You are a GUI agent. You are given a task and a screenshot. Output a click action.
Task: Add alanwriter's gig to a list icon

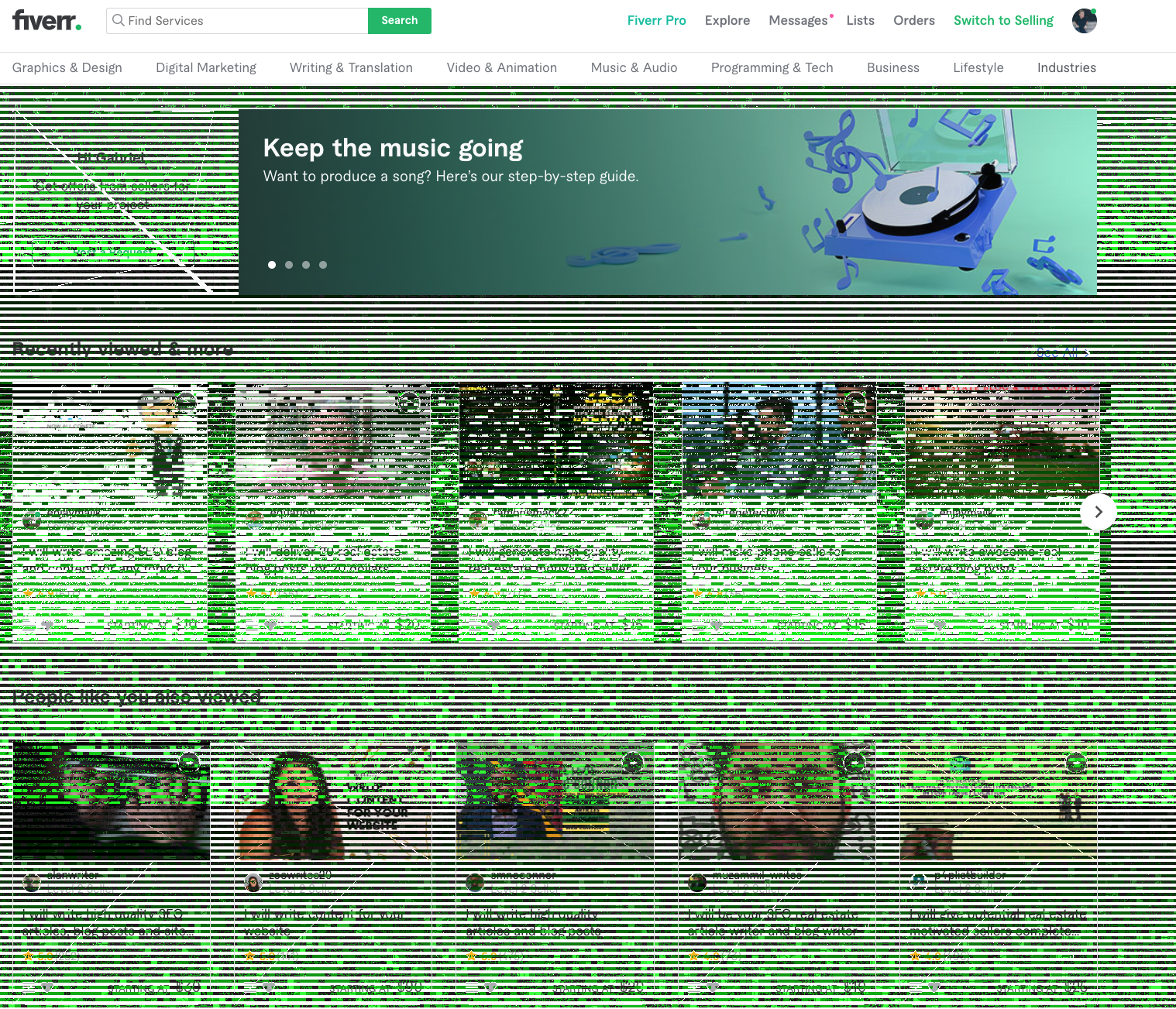pos(28,987)
